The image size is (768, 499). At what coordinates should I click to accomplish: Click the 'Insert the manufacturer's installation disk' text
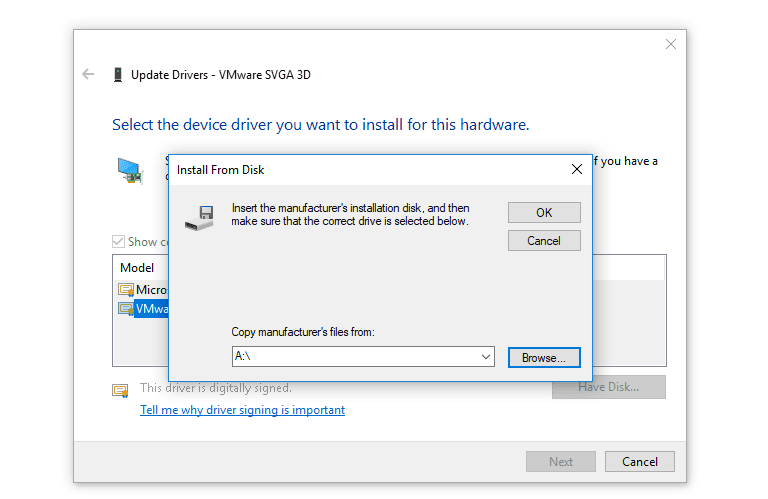pos(350,214)
